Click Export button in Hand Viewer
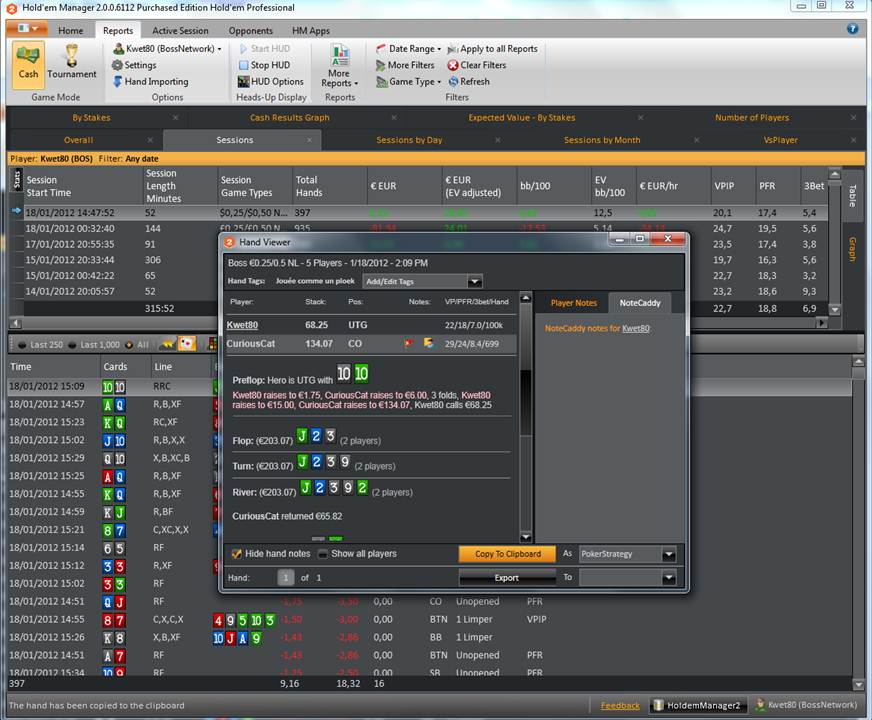This screenshot has height=720, width=872. 507,578
